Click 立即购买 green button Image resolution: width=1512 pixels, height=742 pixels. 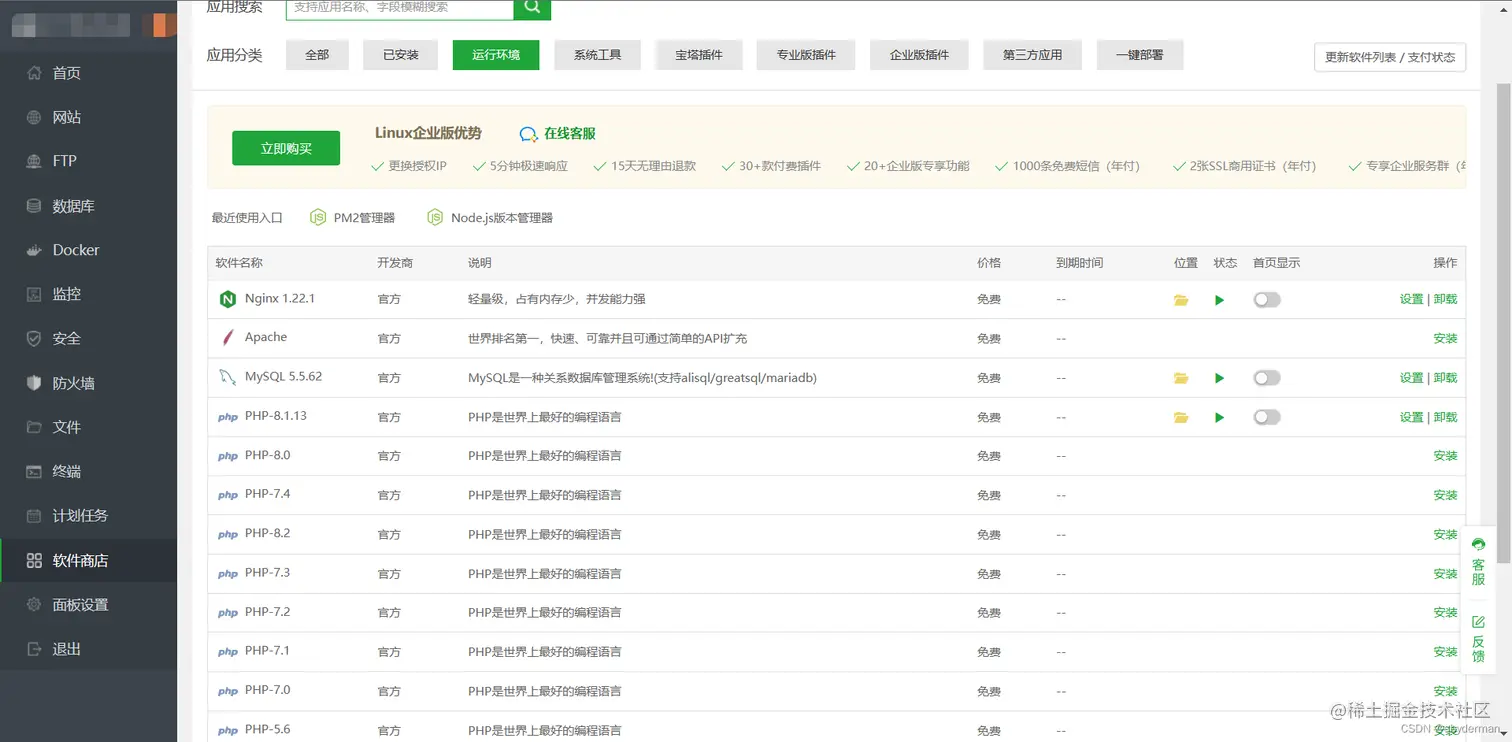coord(286,148)
